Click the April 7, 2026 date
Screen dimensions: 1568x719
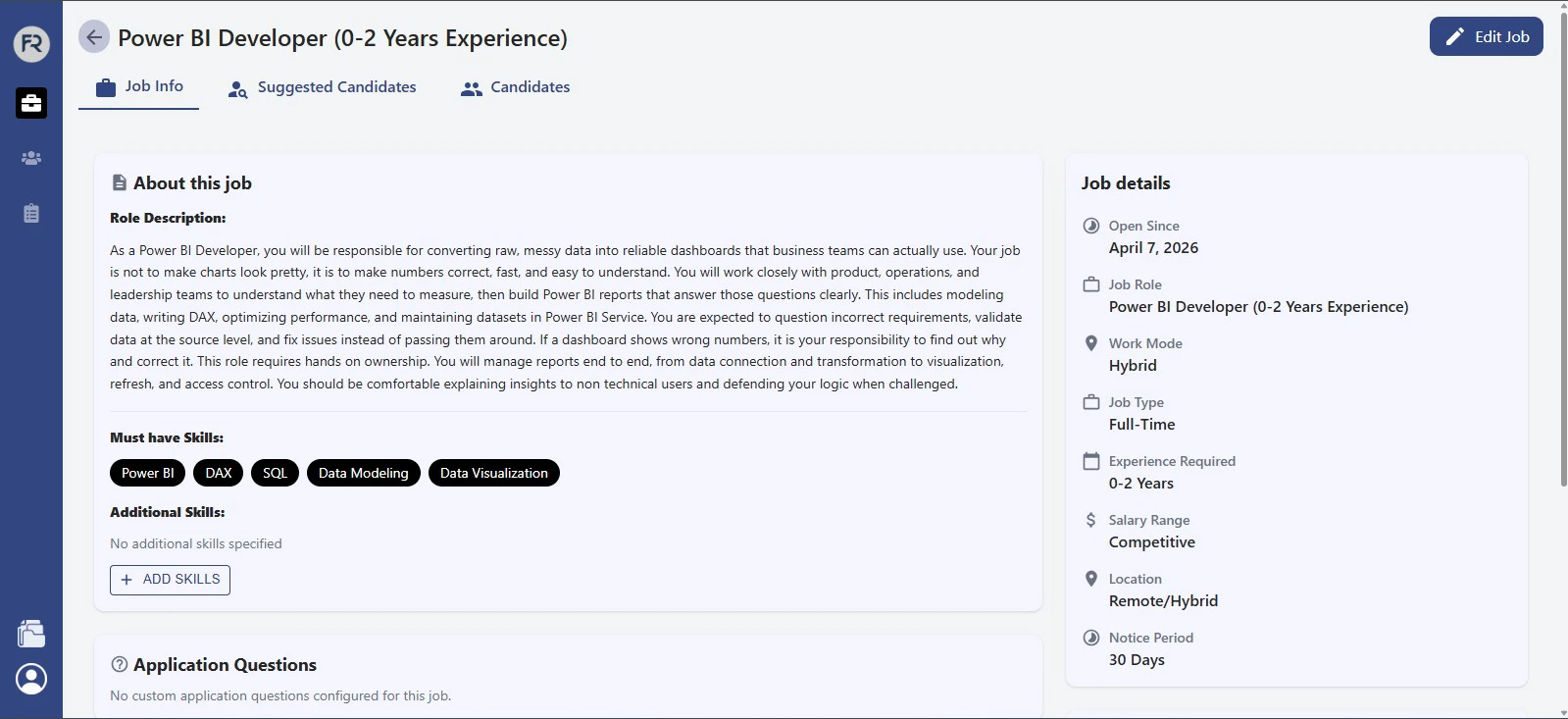(x=1153, y=248)
